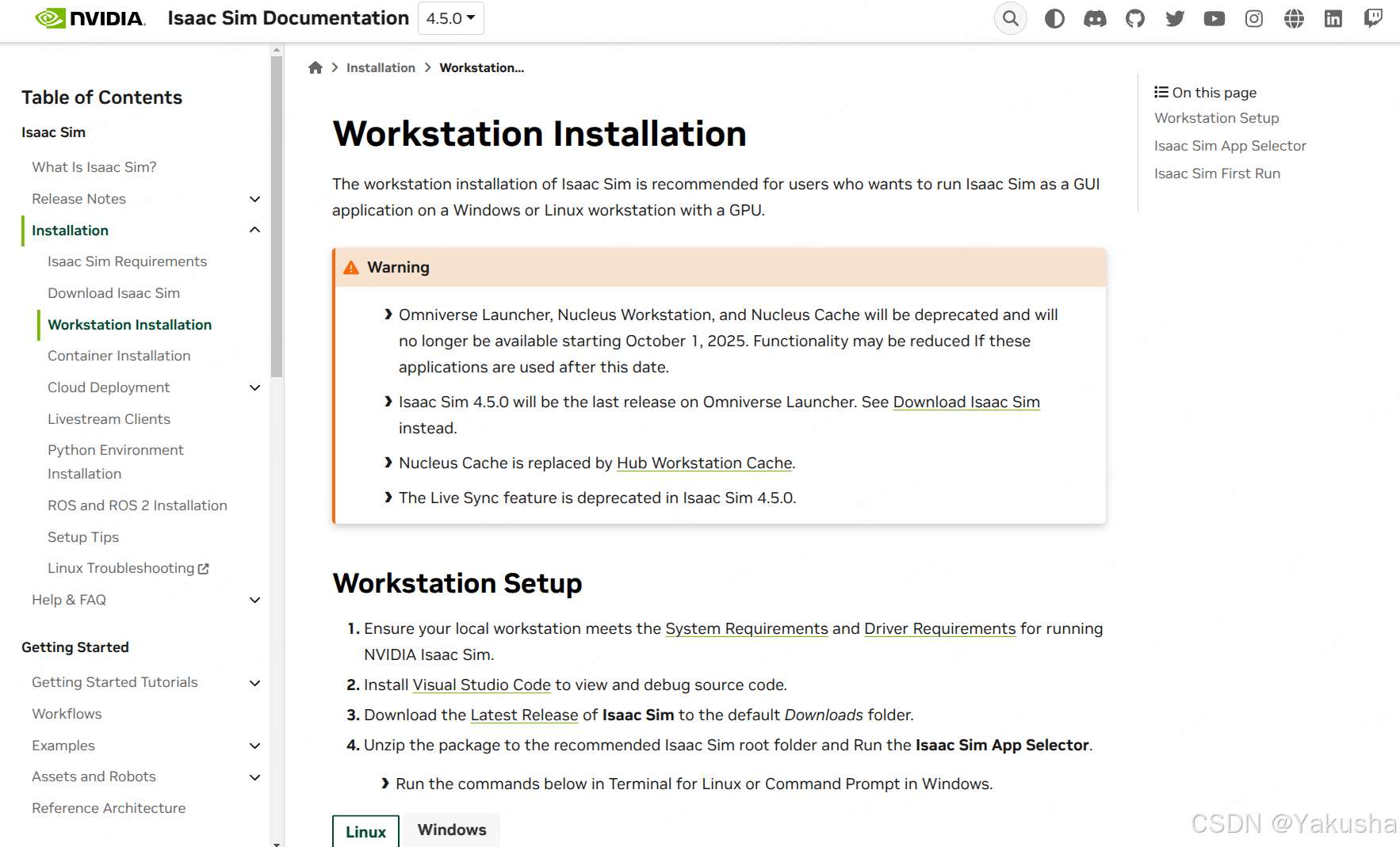The width and height of the screenshot is (1400, 847).
Task: Follow the Hub Workstation Cache link
Action: [705, 463]
